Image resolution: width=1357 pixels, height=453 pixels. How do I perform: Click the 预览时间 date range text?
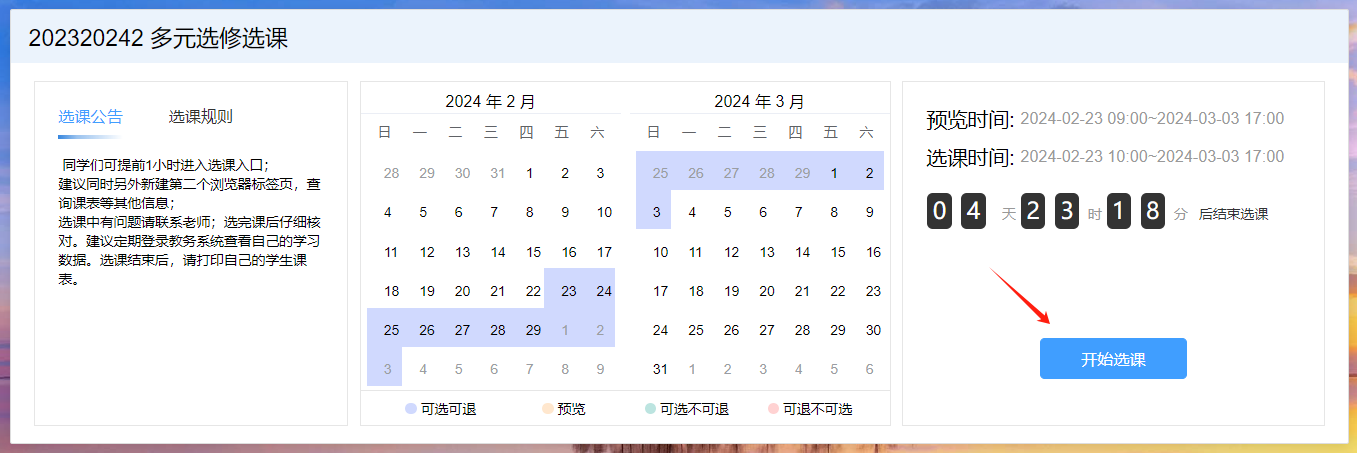tap(1151, 119)
